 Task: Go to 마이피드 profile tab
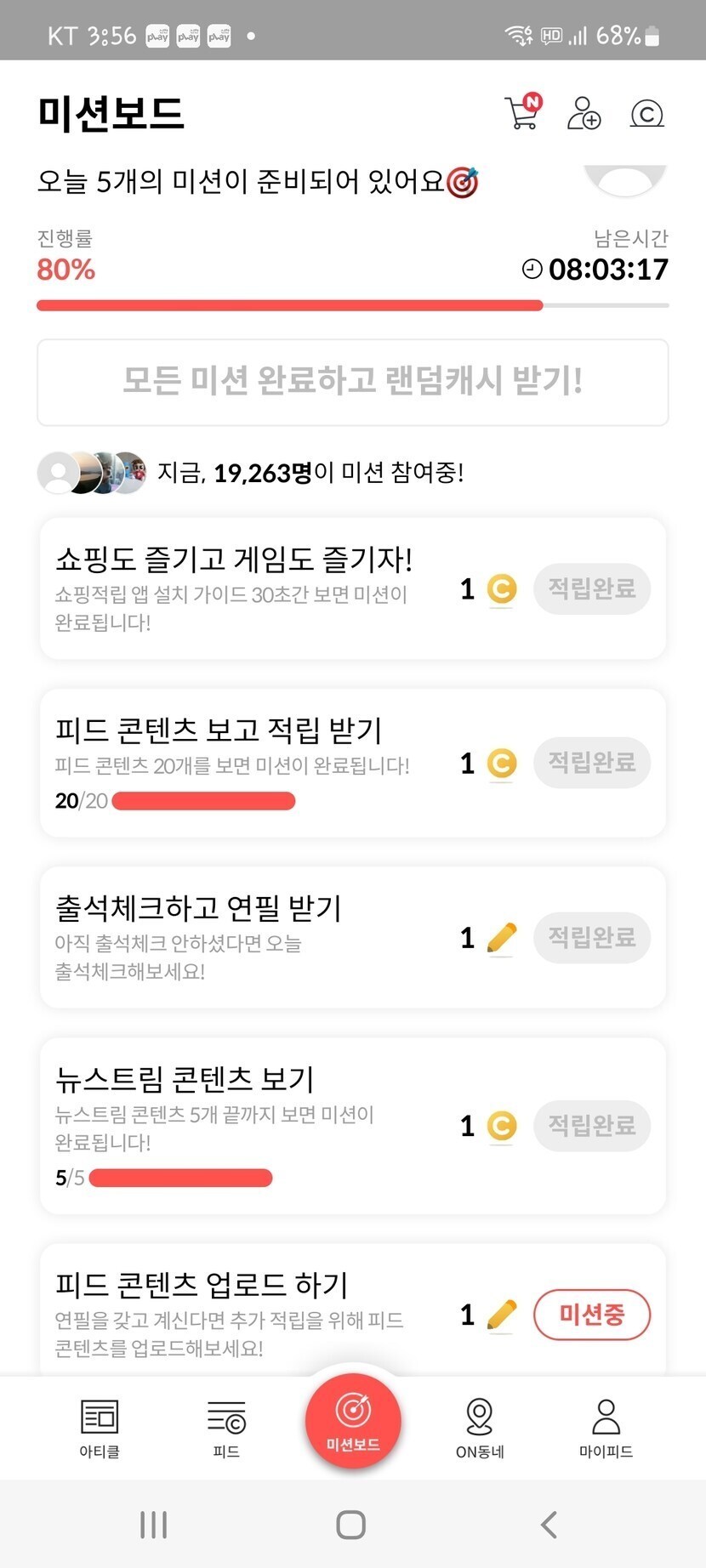click(x=606, y=1429)
